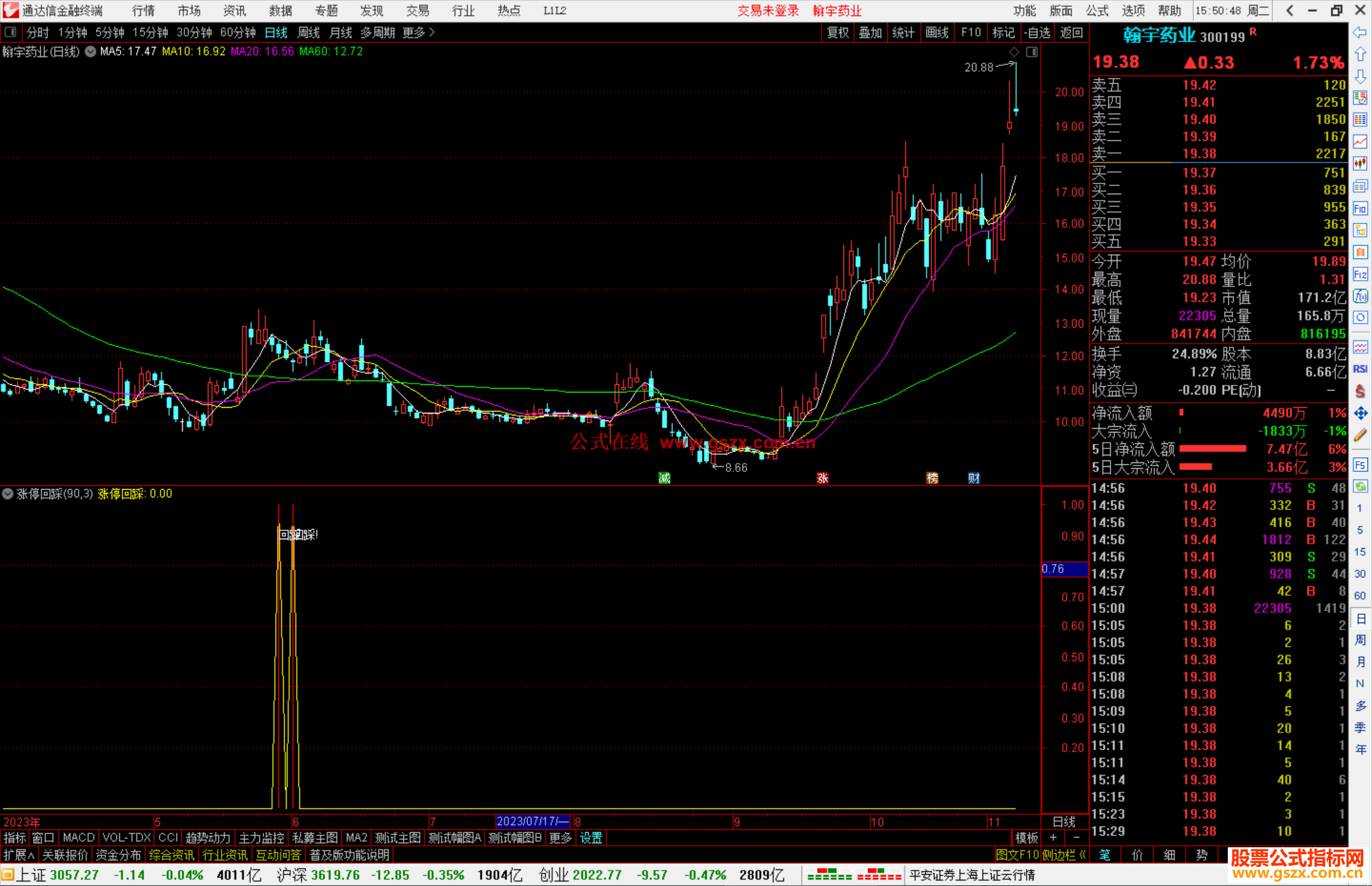Toggle the 张停回踩 indicator circle button
This screenshot has height=886, width=1372.
pyautogui.click(x=8, y=493)
